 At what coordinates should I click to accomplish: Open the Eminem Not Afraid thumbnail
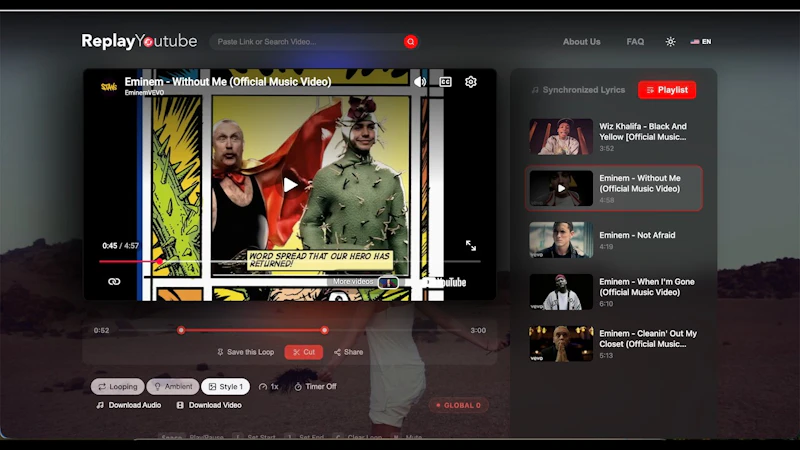point(561,240)
